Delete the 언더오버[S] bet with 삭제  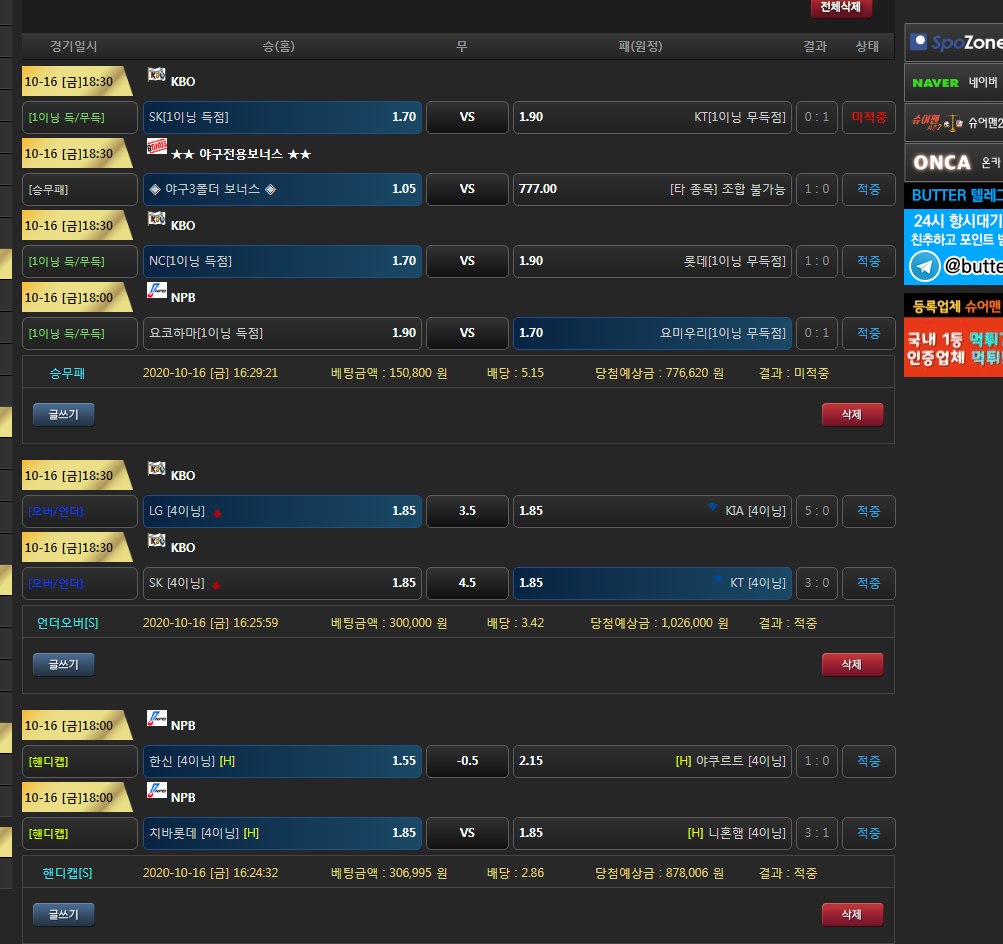(x=852, y=663)
